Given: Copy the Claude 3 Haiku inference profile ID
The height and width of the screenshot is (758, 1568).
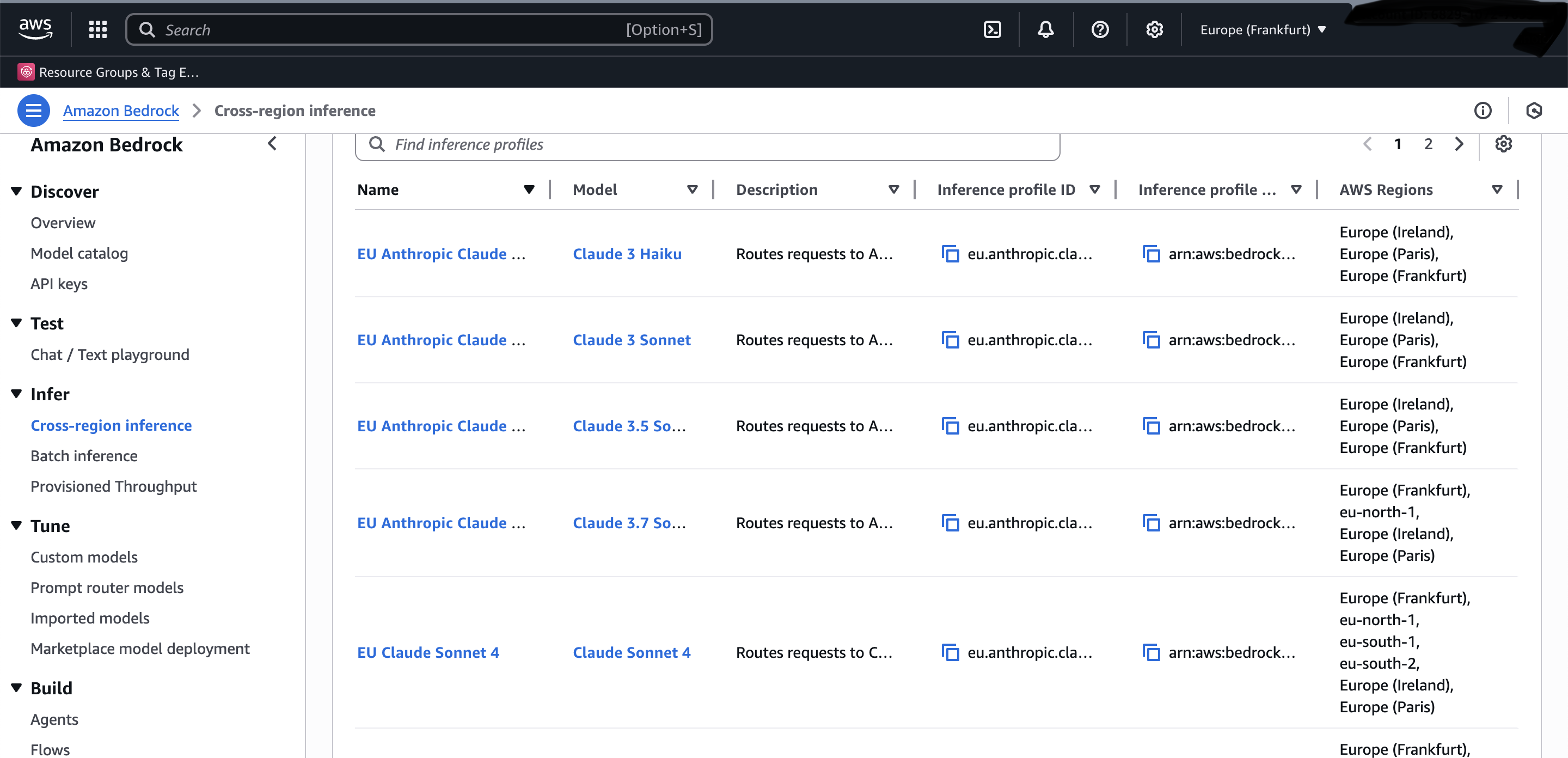Looking at the screenshot, I should 950,254.
